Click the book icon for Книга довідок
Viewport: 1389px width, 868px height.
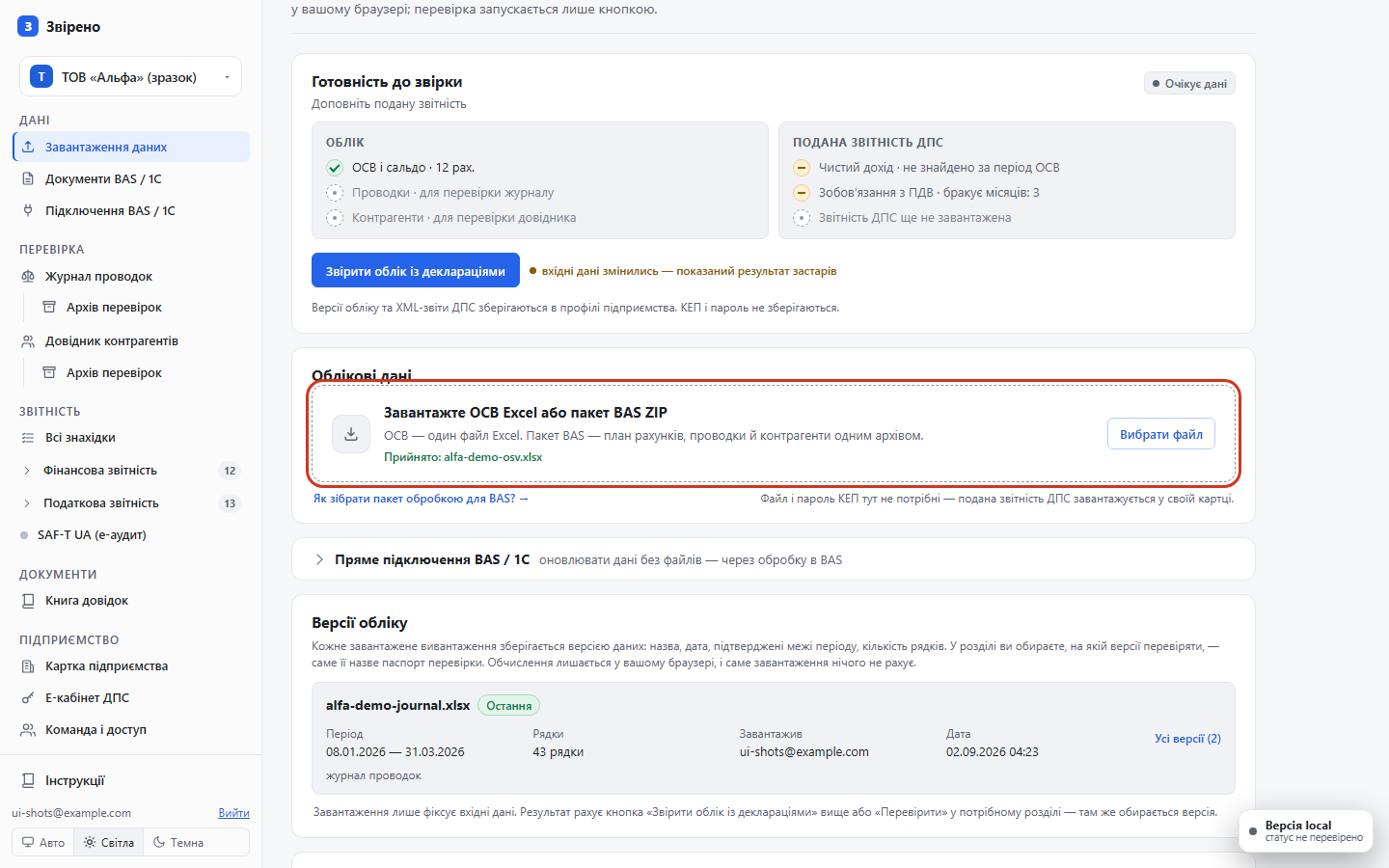click(x=28, y=600)
